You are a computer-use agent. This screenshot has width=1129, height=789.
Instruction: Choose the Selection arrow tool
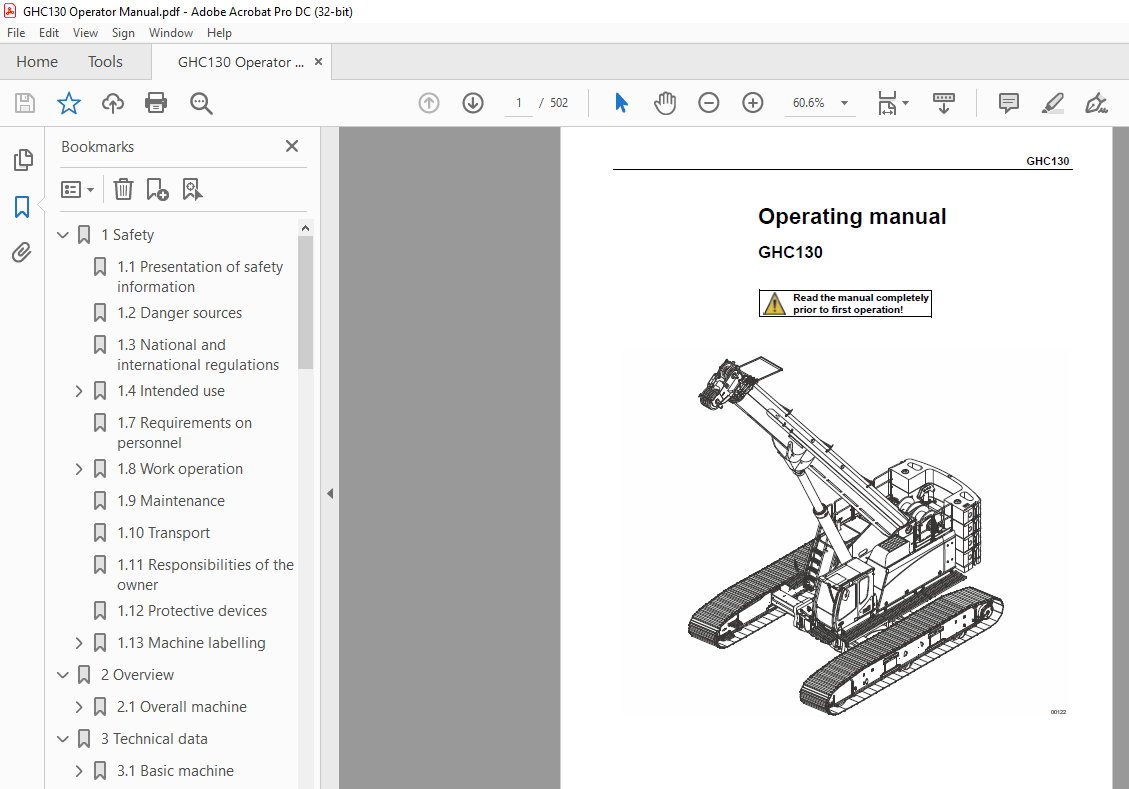[621, 103]
